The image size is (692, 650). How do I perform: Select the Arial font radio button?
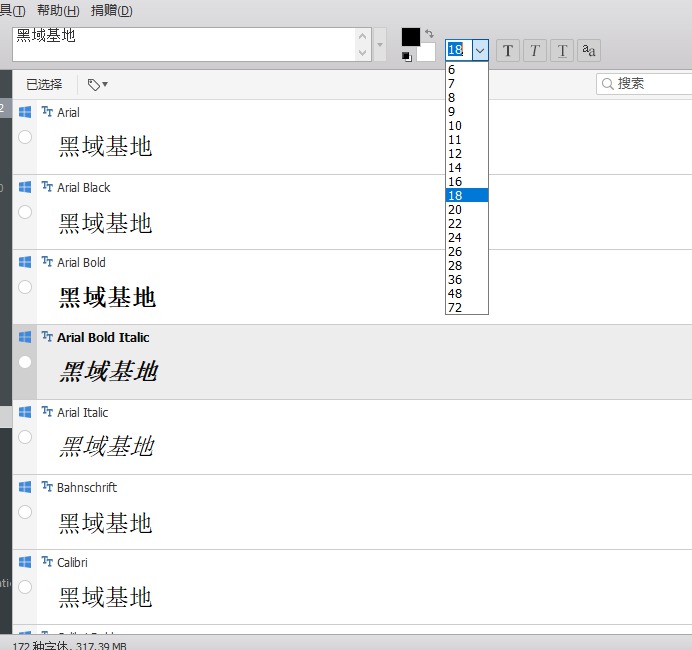pyautogui.click(x=25, y=137)
